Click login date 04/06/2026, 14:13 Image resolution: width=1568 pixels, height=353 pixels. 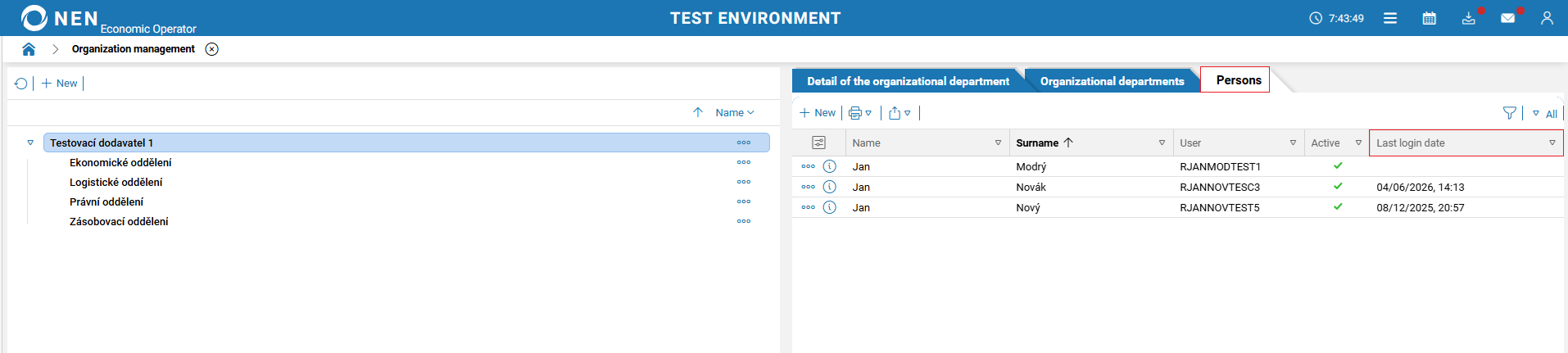click(1421, 187)
